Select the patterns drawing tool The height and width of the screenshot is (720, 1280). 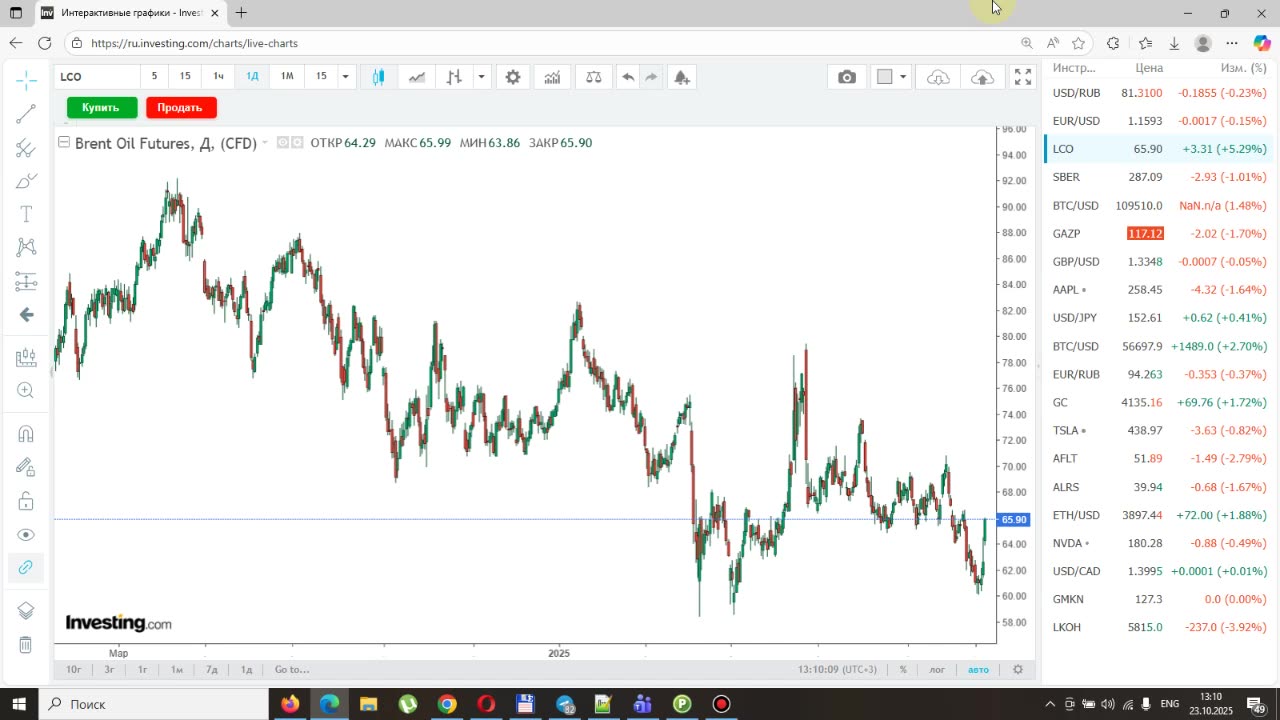click(x=26, y=247)
